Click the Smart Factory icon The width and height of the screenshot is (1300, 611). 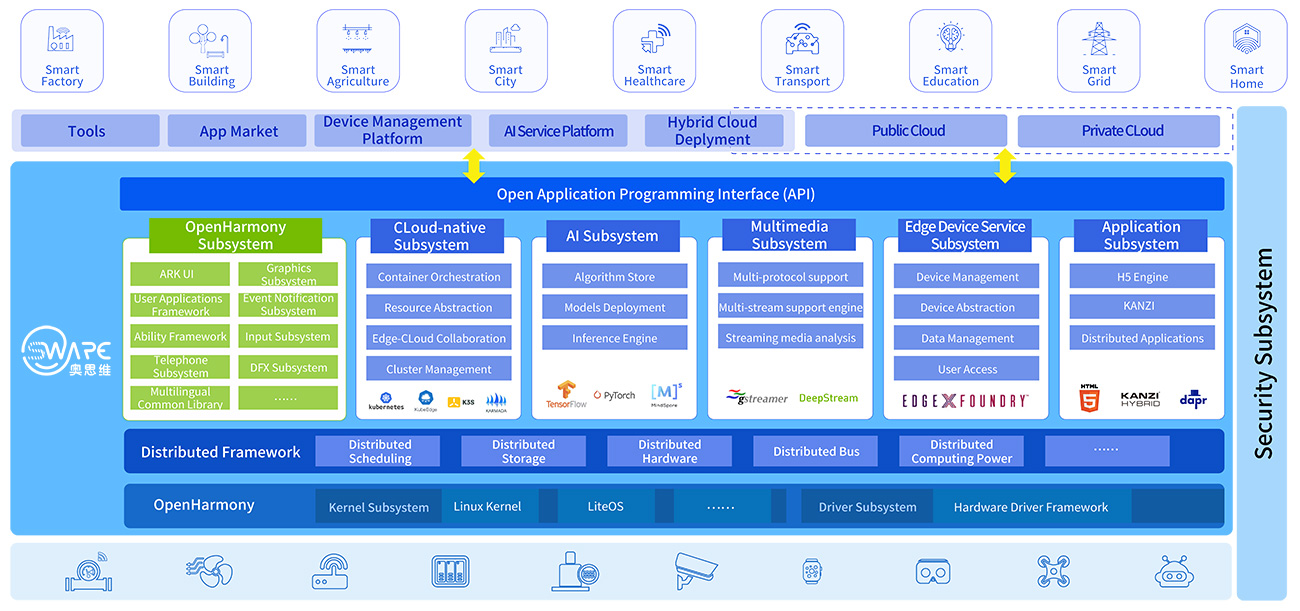pyautogui.click(x=62, y=40)
